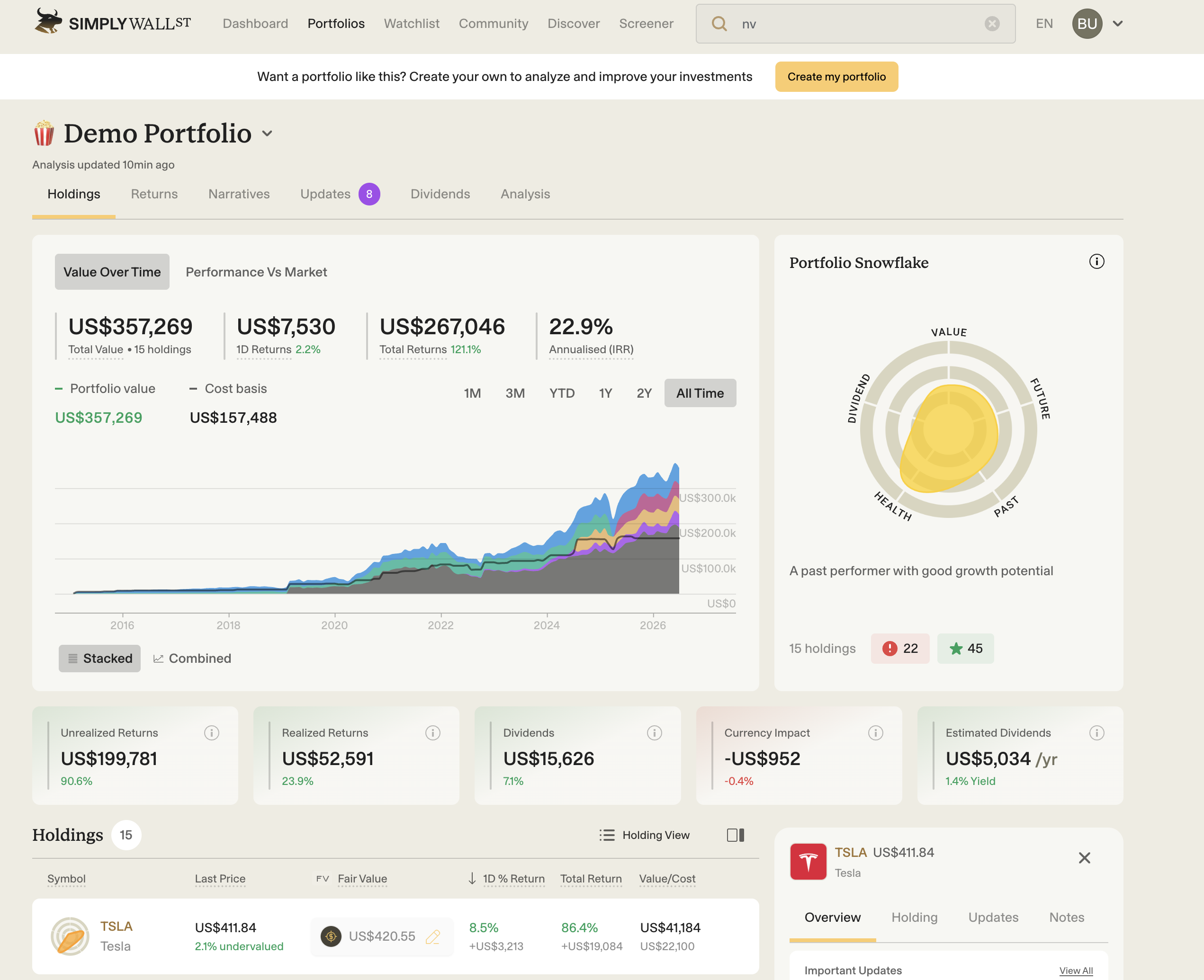Click the 1D % Return sort arrow
Screen dimensions: 1204x980
tap(472, 878)
